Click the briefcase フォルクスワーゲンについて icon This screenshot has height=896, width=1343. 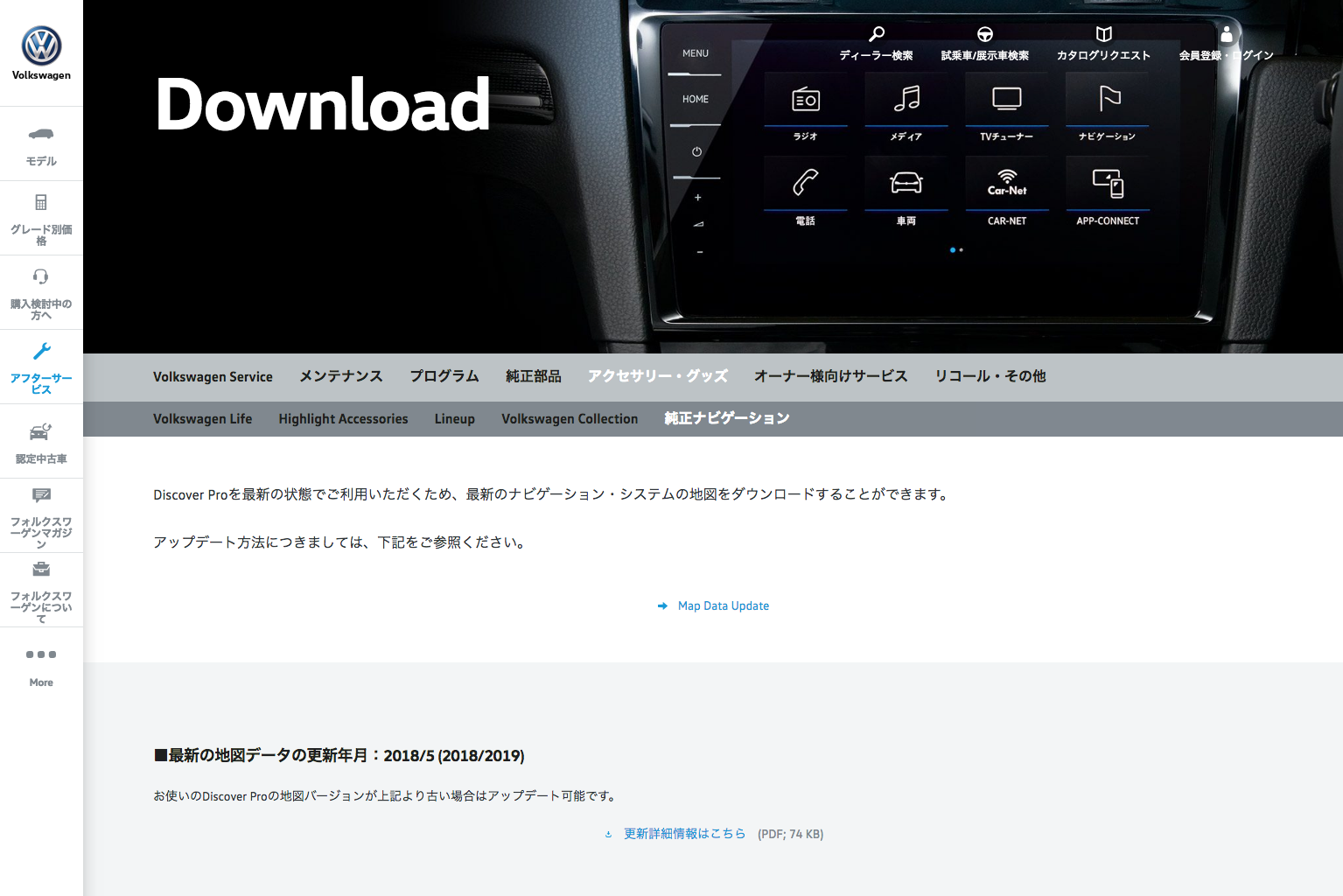(x=41, y=570)
